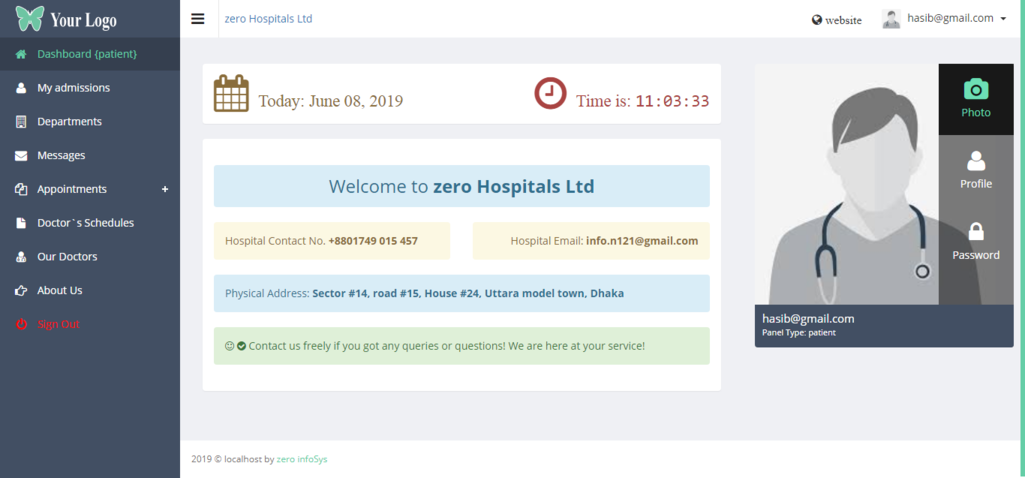
Task: Select Our Doctors in sidebar
Action: click(x=67, y=257)
